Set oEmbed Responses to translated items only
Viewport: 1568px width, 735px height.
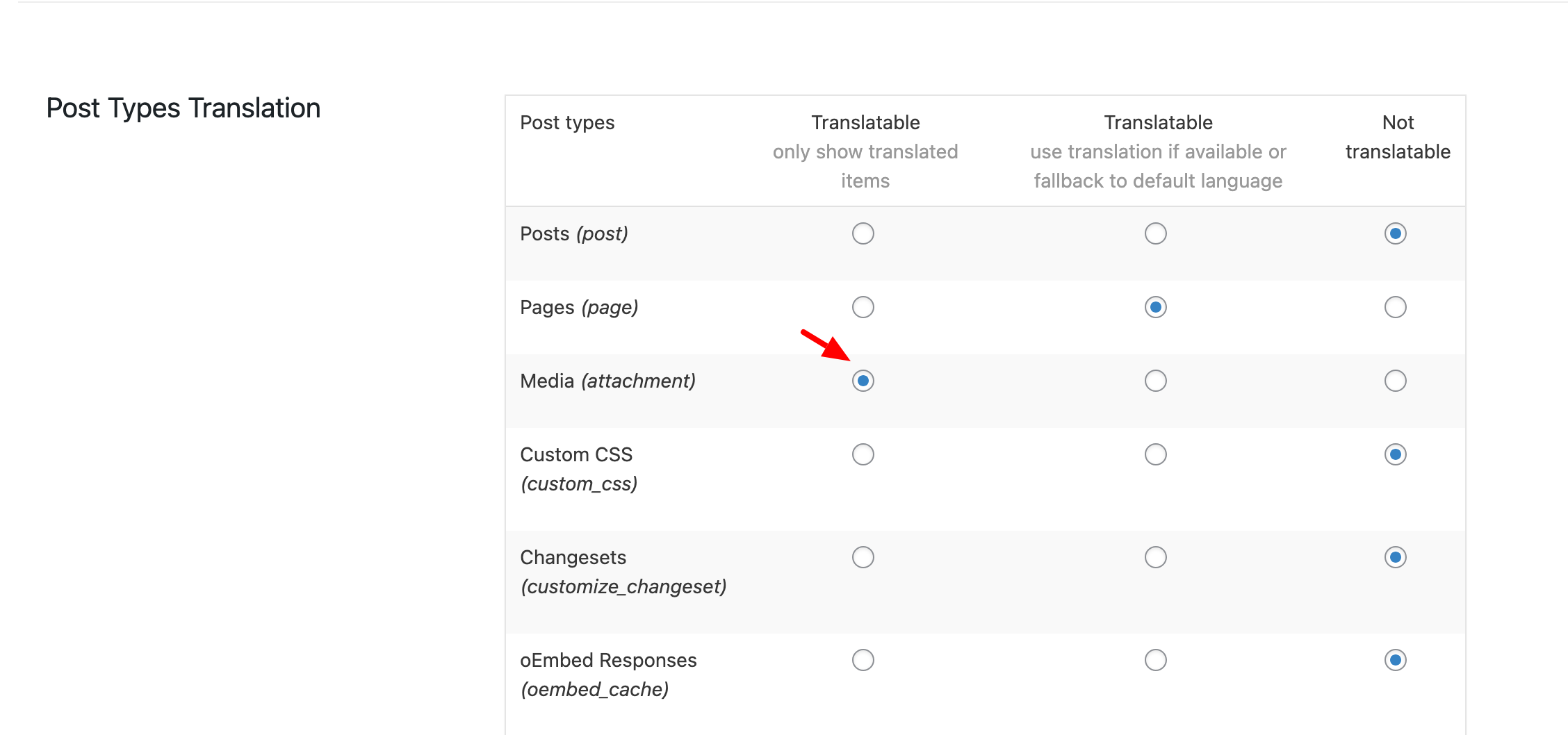click(x=863, y=660)
